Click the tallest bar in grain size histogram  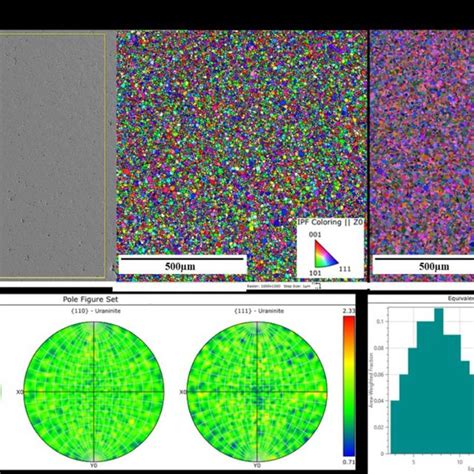[439, 381]
